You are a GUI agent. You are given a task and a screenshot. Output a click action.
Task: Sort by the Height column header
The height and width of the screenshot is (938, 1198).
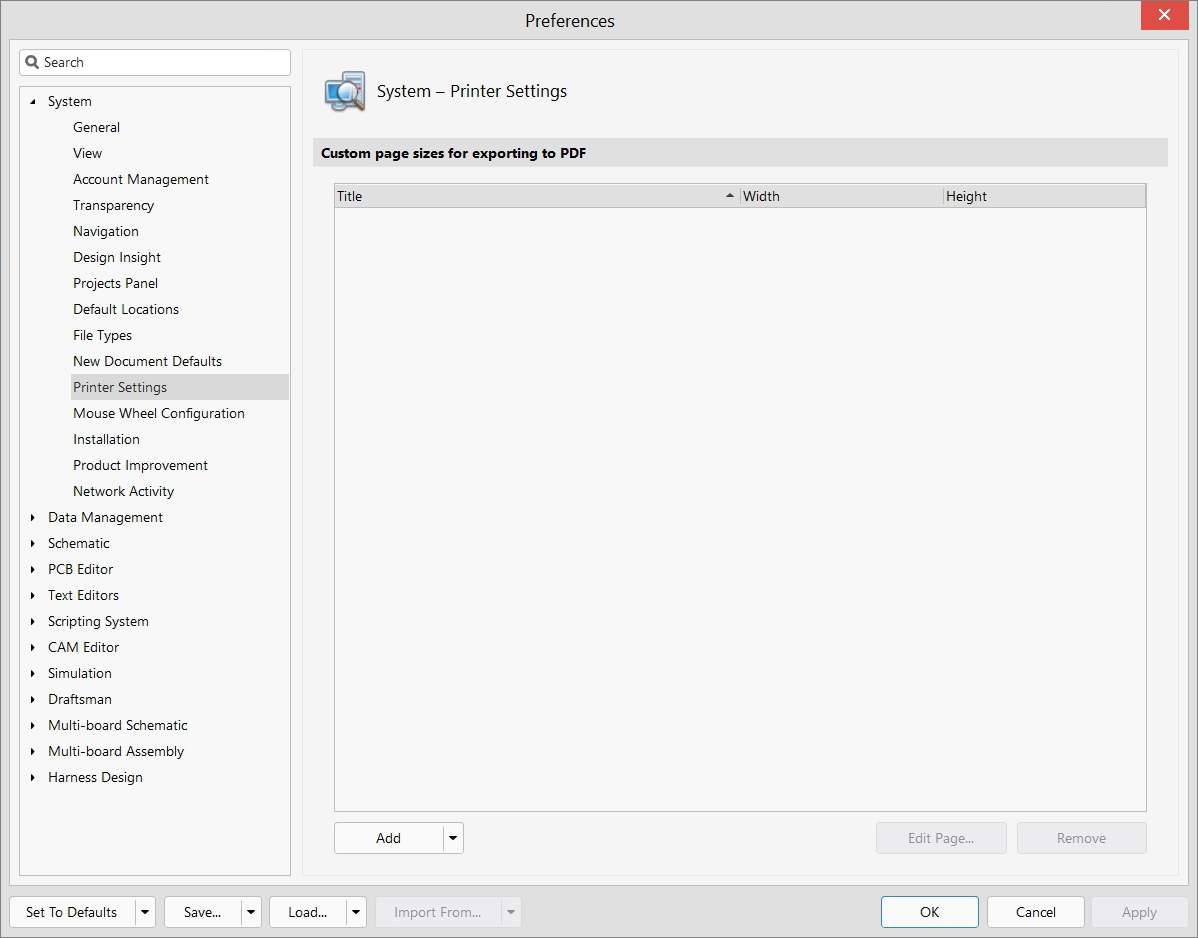coord(1044,196)
